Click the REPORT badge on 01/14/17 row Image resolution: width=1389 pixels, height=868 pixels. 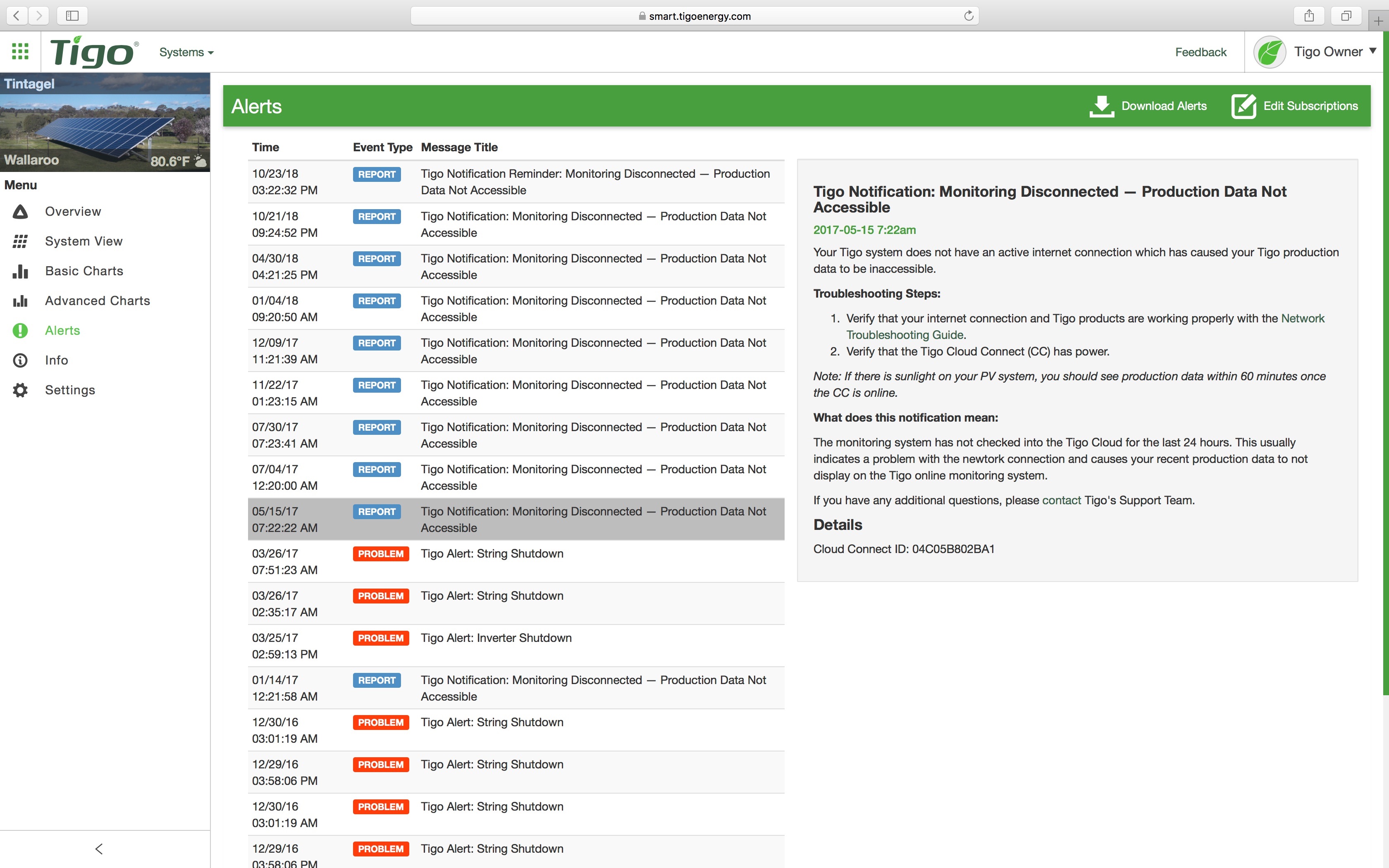[377, 680]
